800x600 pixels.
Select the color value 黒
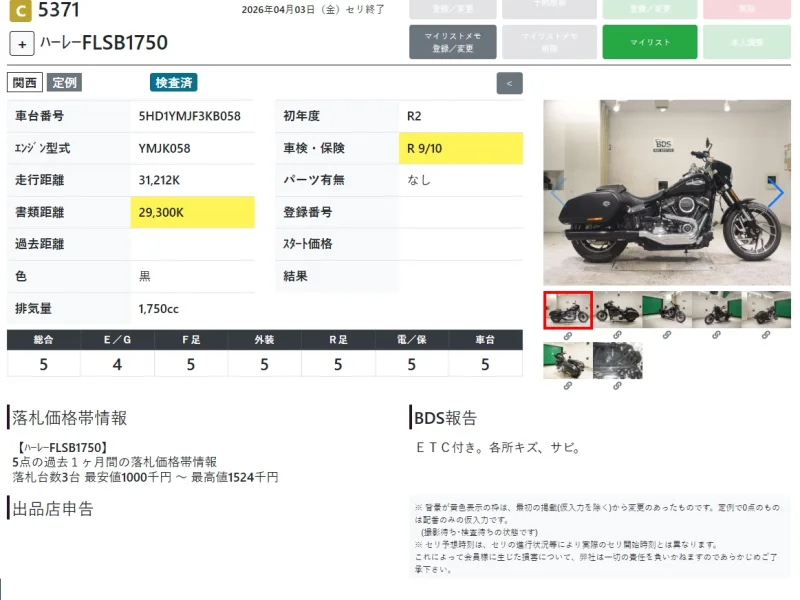[x=144, y=277]
